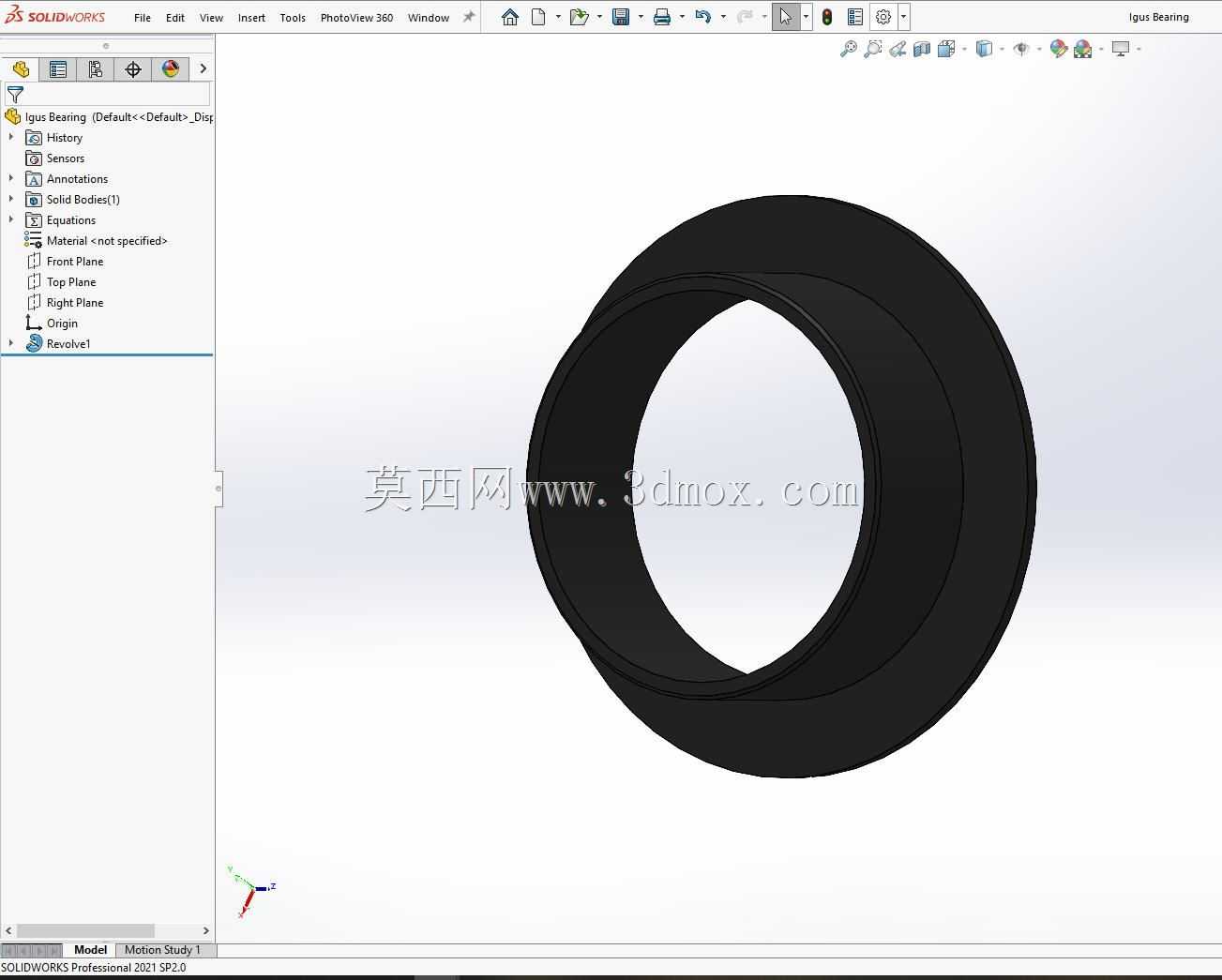Screen dimensions: 1222x980
Task: Expand Solid Bodies(1)
Action: (x=11, y=199)
